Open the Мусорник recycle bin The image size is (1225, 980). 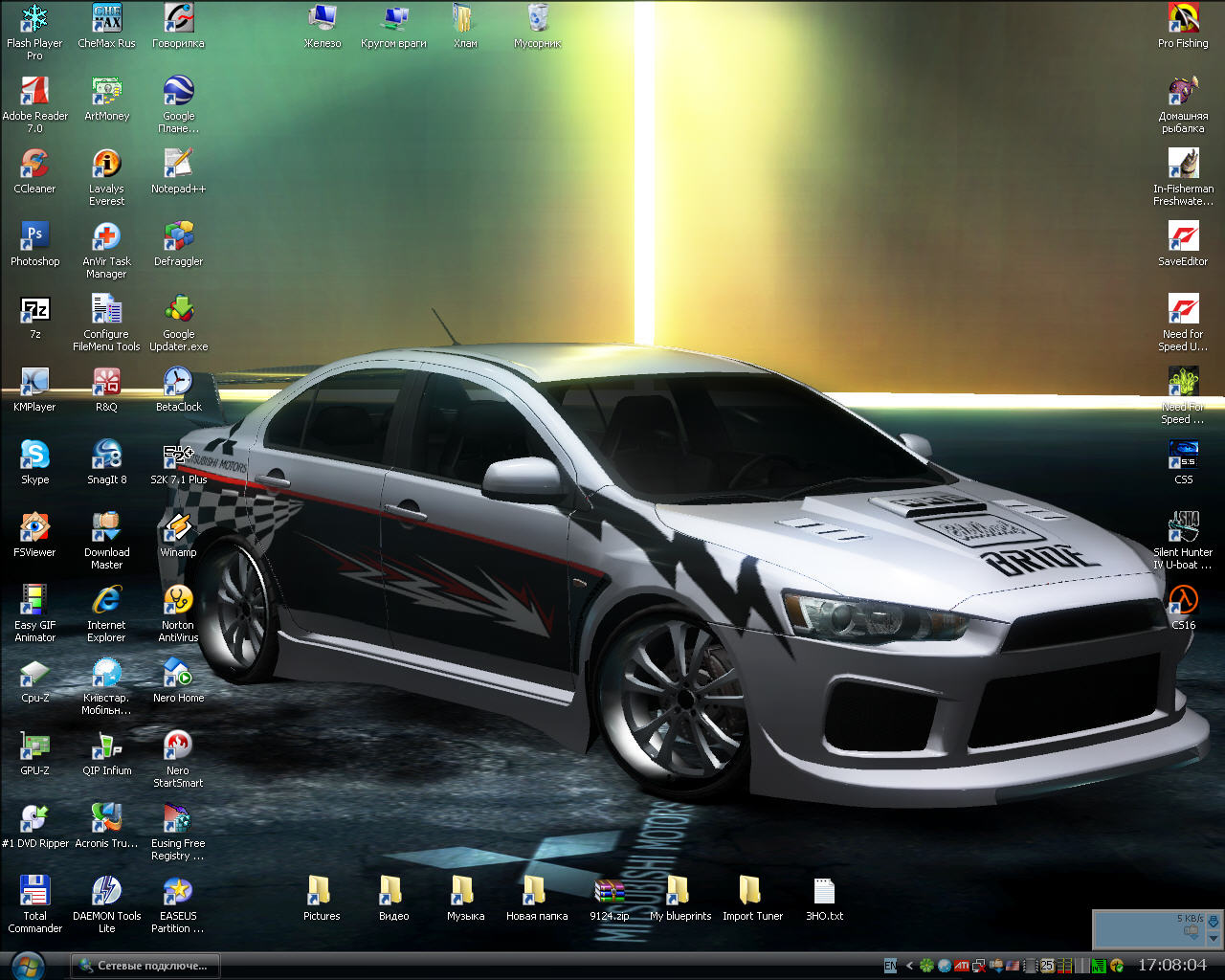(x=537, y=19)
